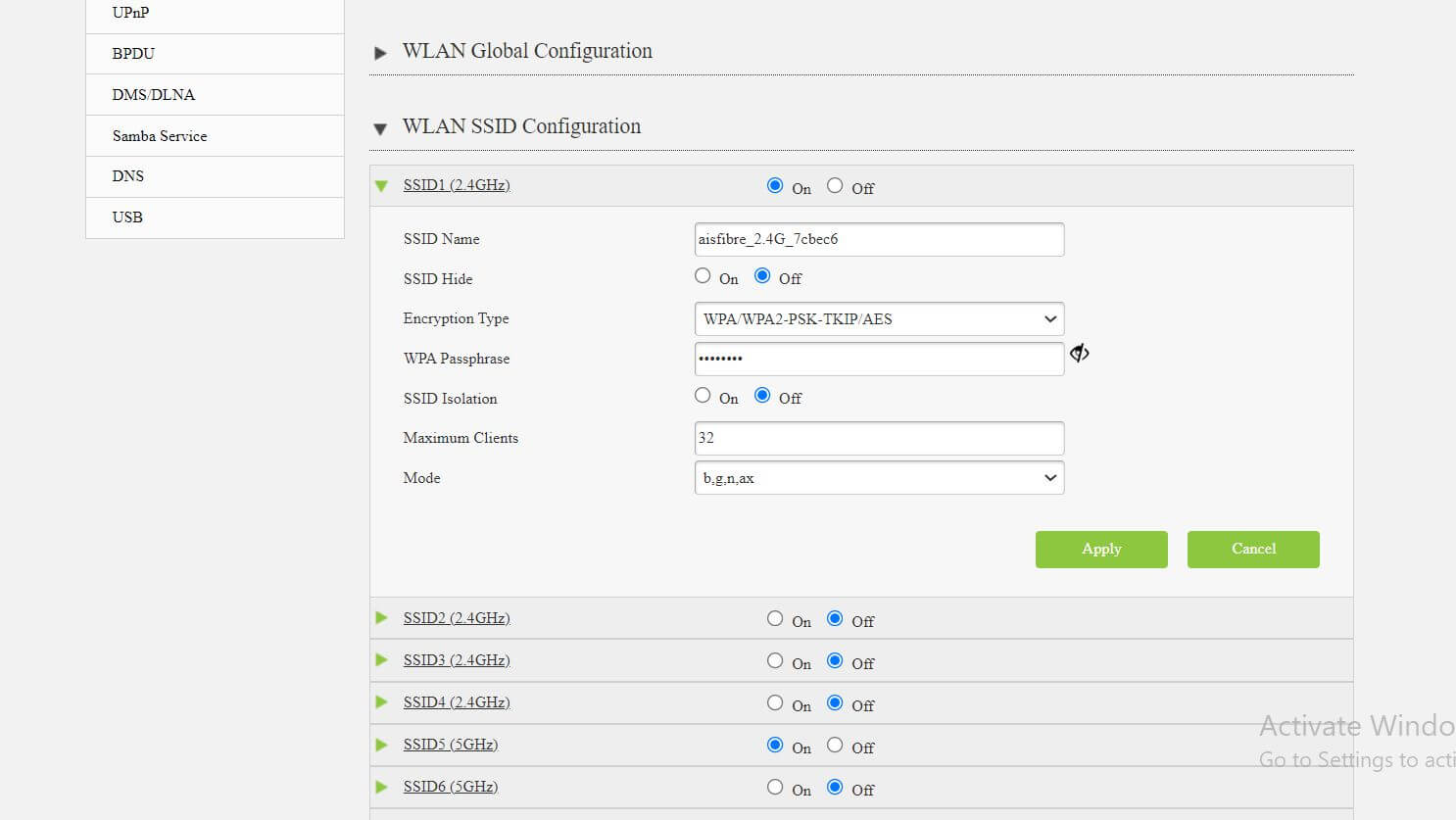Open the Mode dropdown
Viewport: 1456px width, 820px height.
[x=878, y=478]
